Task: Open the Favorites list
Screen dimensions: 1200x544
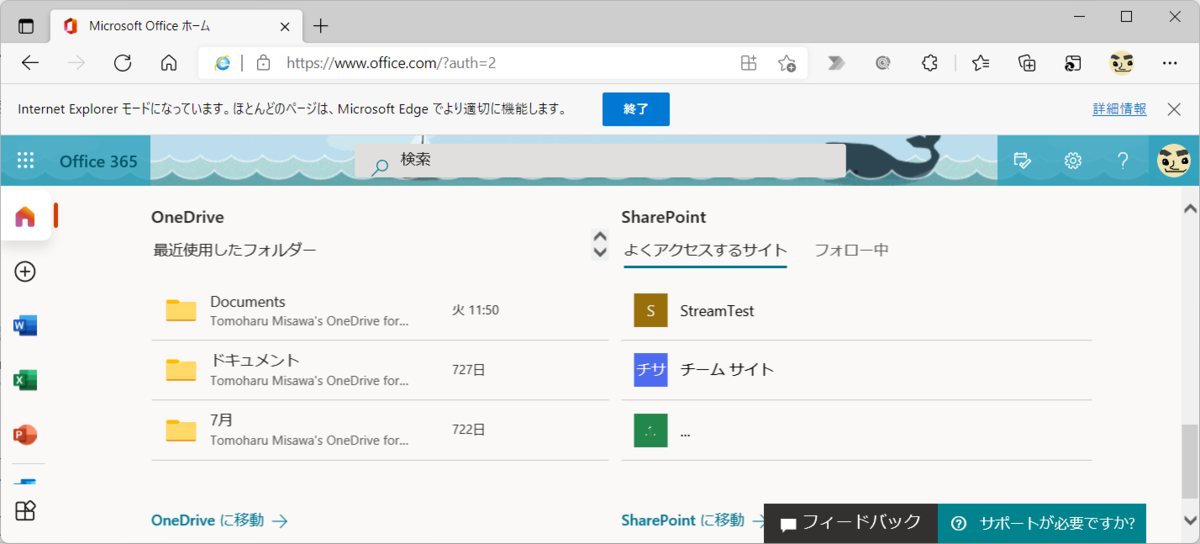Action: click(980, 63)
